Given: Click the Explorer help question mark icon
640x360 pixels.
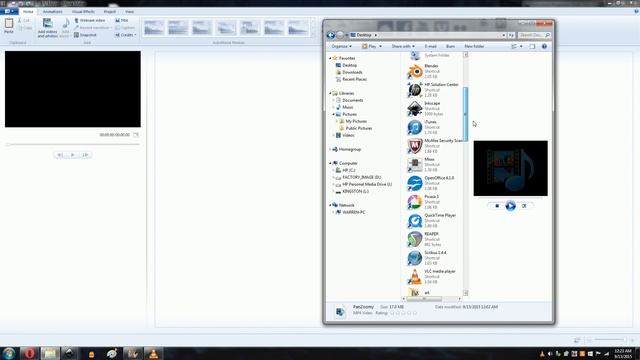Looking at the screenshot, I should coord(544,47).
